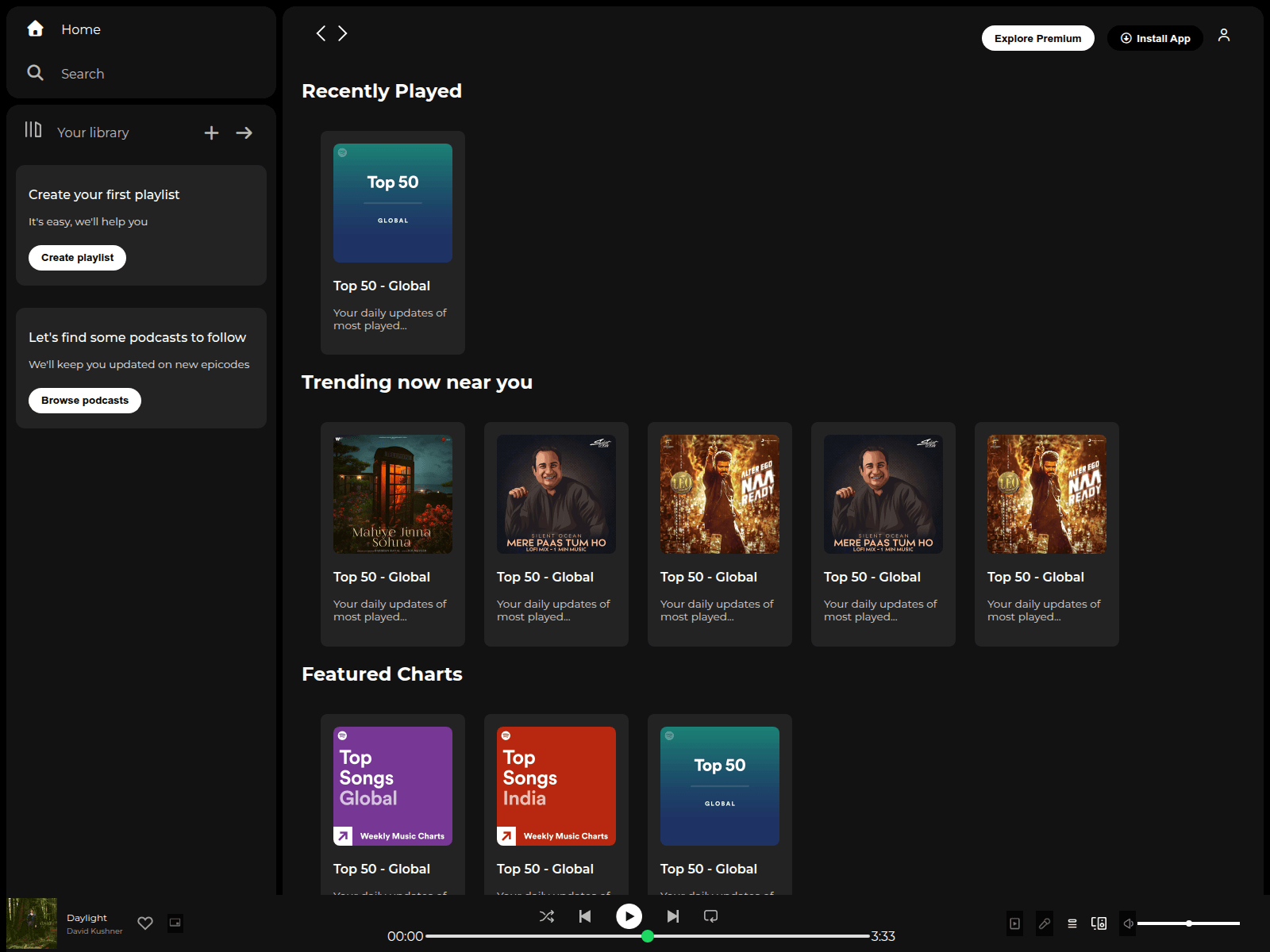1270x952 pixels.
Task: Expand library with right arrow icon
Action: [244, 132]
